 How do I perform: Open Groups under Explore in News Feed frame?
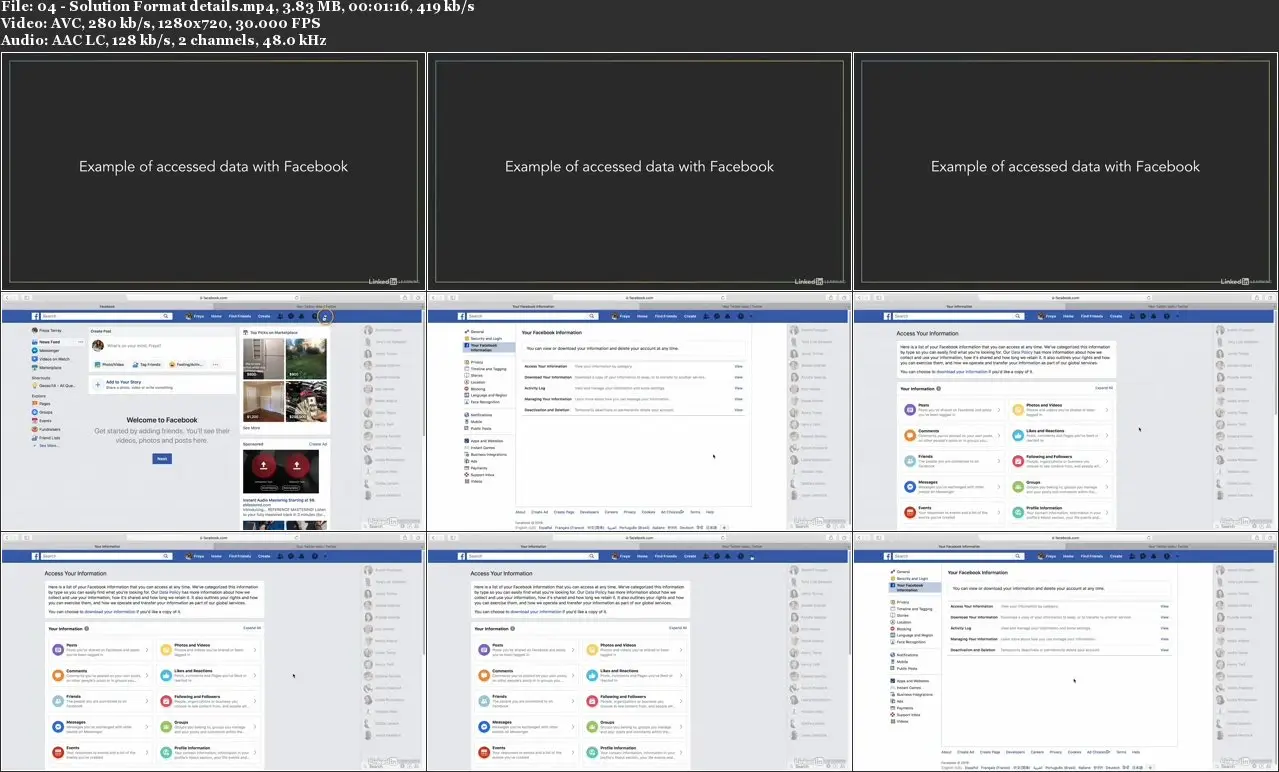coord(42,412)
